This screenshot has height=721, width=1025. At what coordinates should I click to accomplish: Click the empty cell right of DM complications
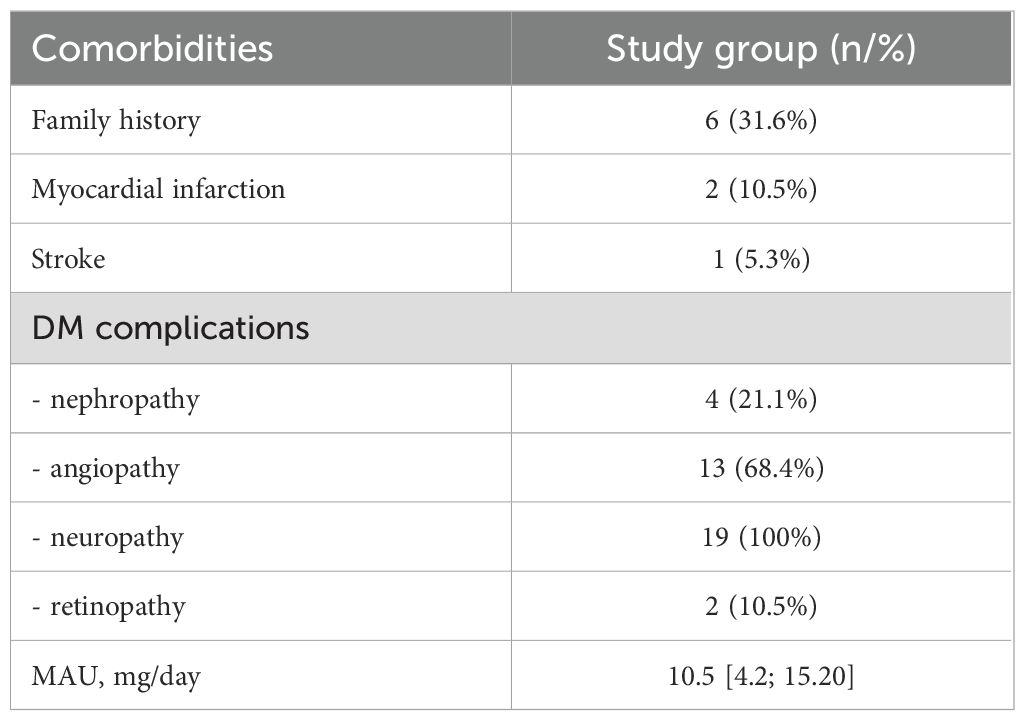[761, 329]
